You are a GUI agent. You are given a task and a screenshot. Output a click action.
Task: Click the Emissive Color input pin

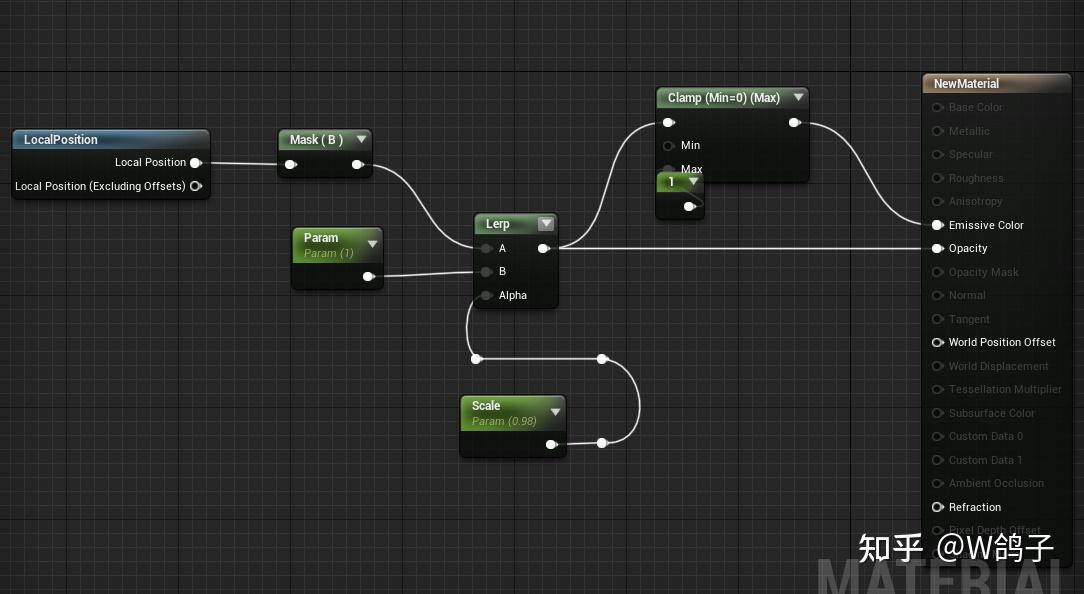pos(937,225)
